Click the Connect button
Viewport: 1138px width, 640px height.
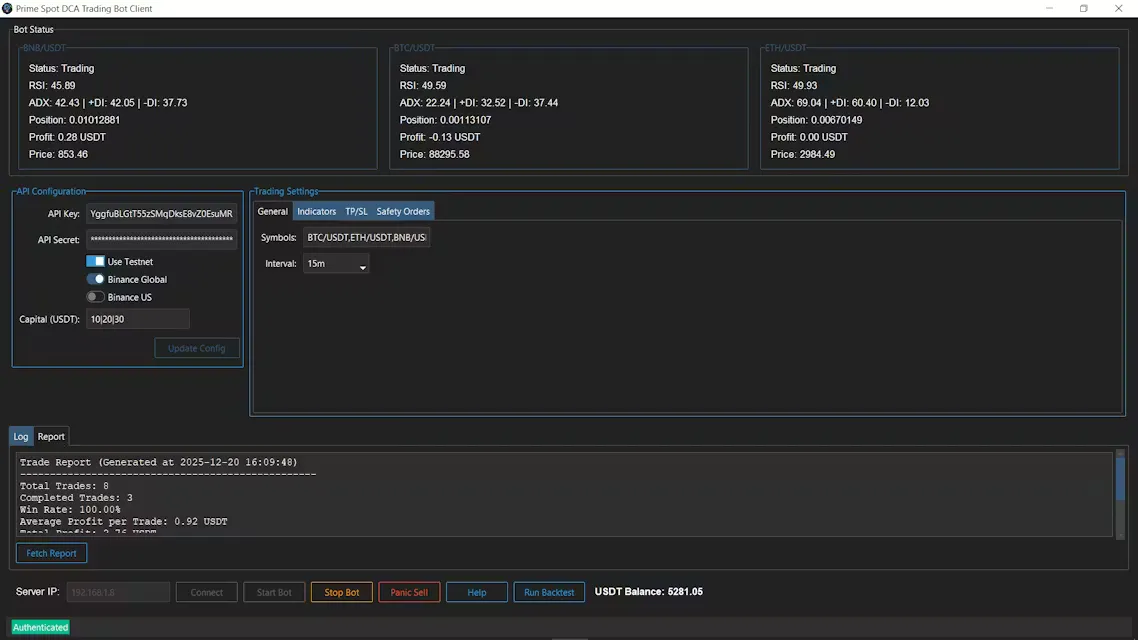coord(206,592)
